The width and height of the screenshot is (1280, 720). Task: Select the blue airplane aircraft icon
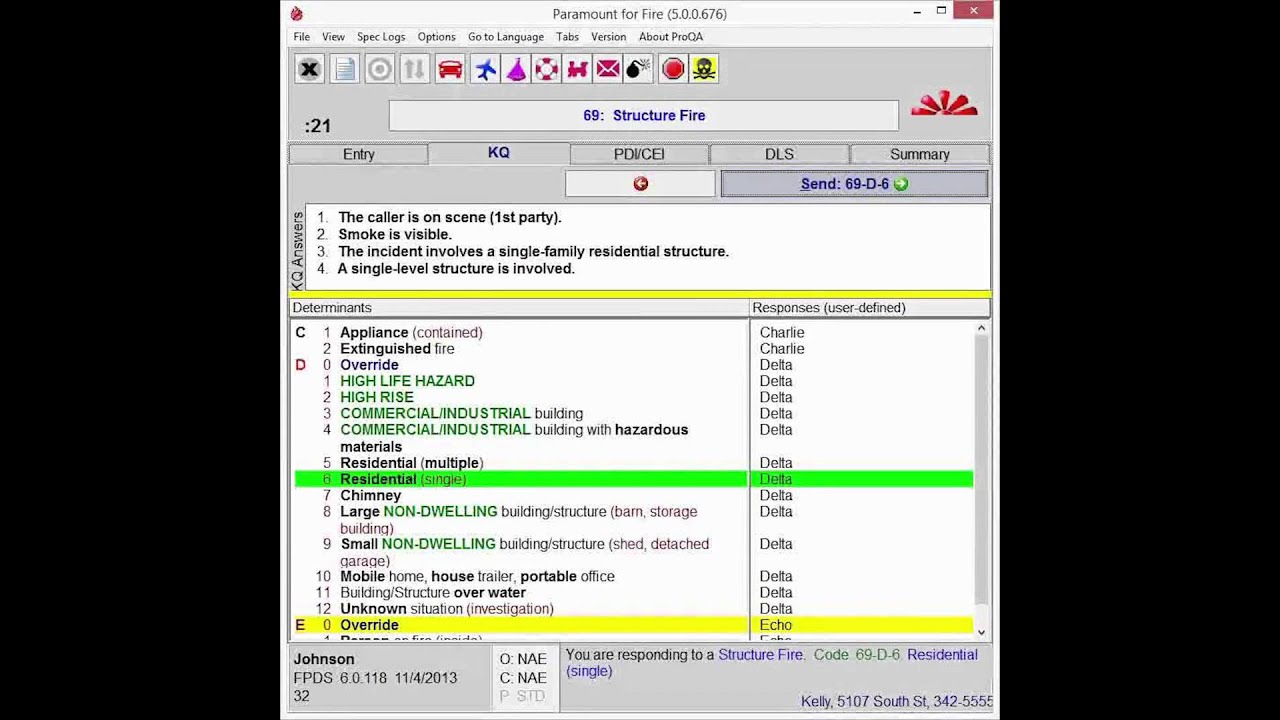click(x=485, y=69)
